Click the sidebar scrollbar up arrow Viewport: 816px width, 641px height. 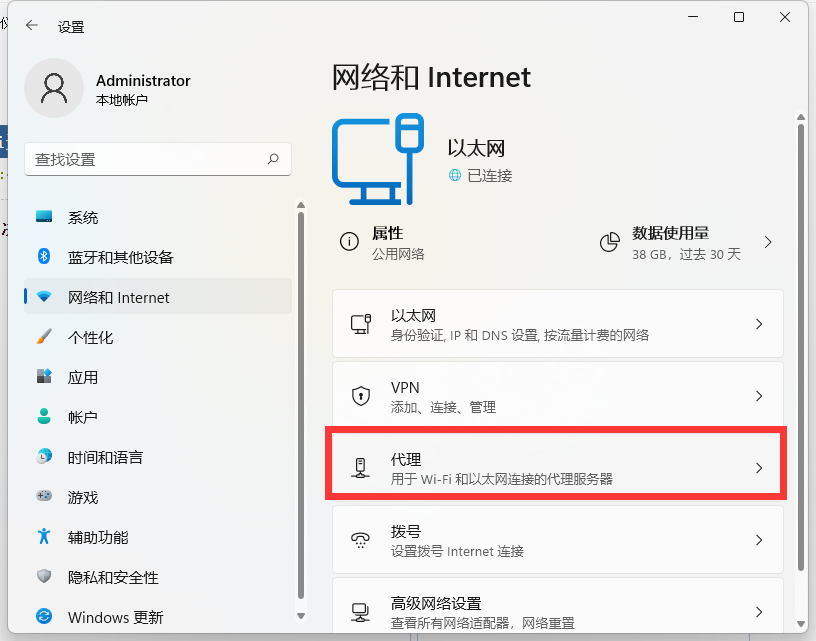tap(301, 206)
